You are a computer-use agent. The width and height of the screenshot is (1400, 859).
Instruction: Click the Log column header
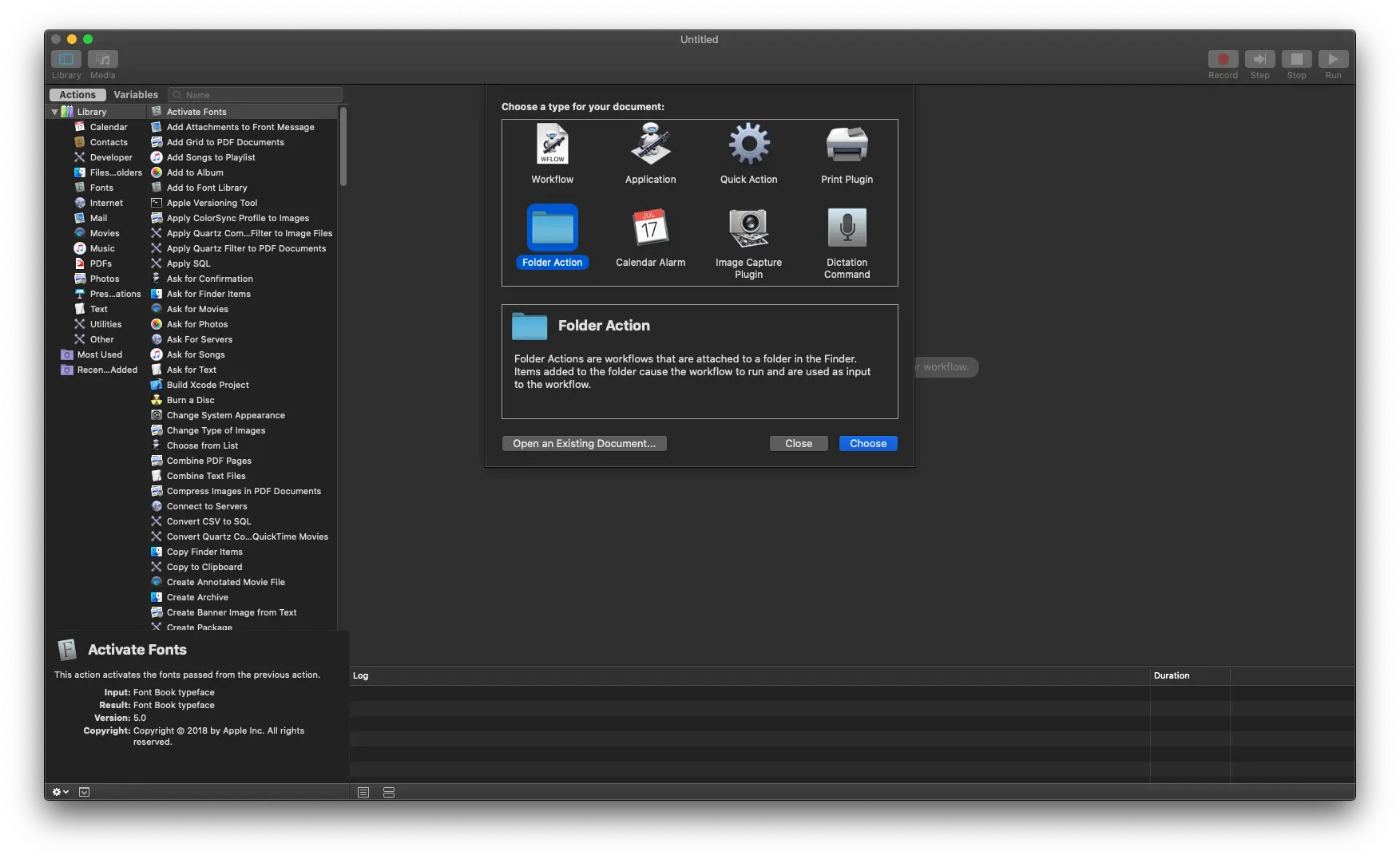(750, 675)
